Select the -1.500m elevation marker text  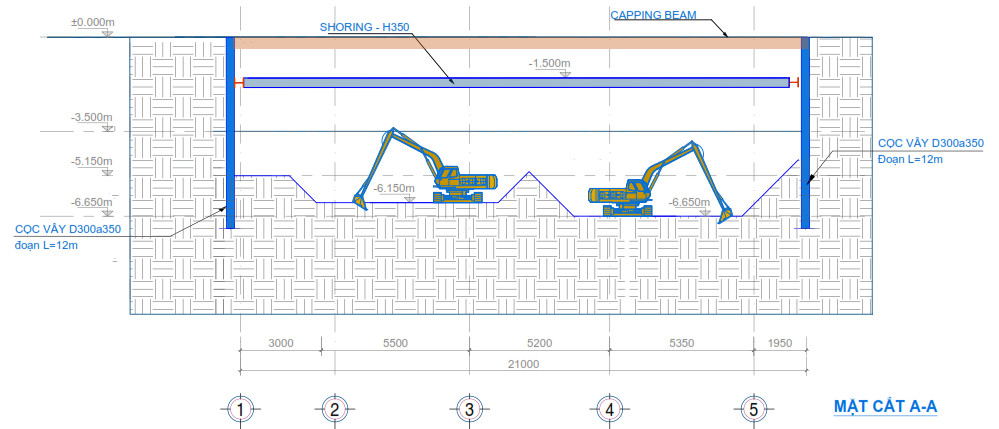click(x=550, y=63)
